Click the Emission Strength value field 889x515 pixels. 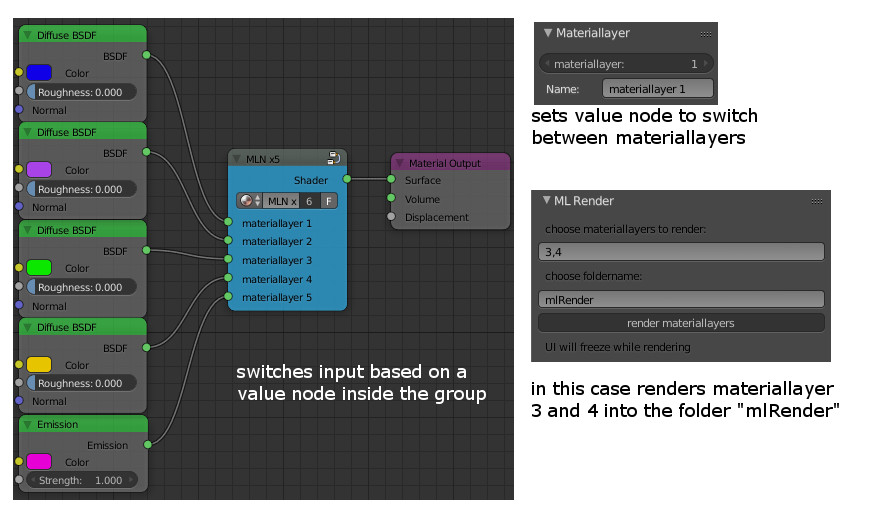(82, 480)
